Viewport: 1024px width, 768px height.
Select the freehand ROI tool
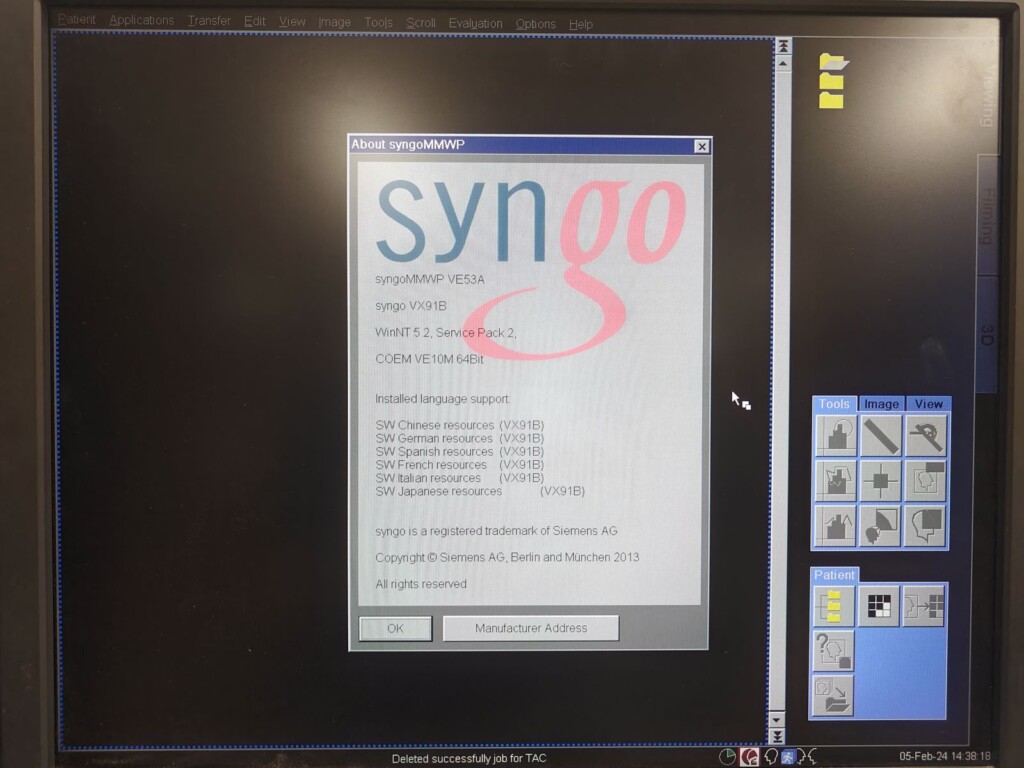coord(835,481)
